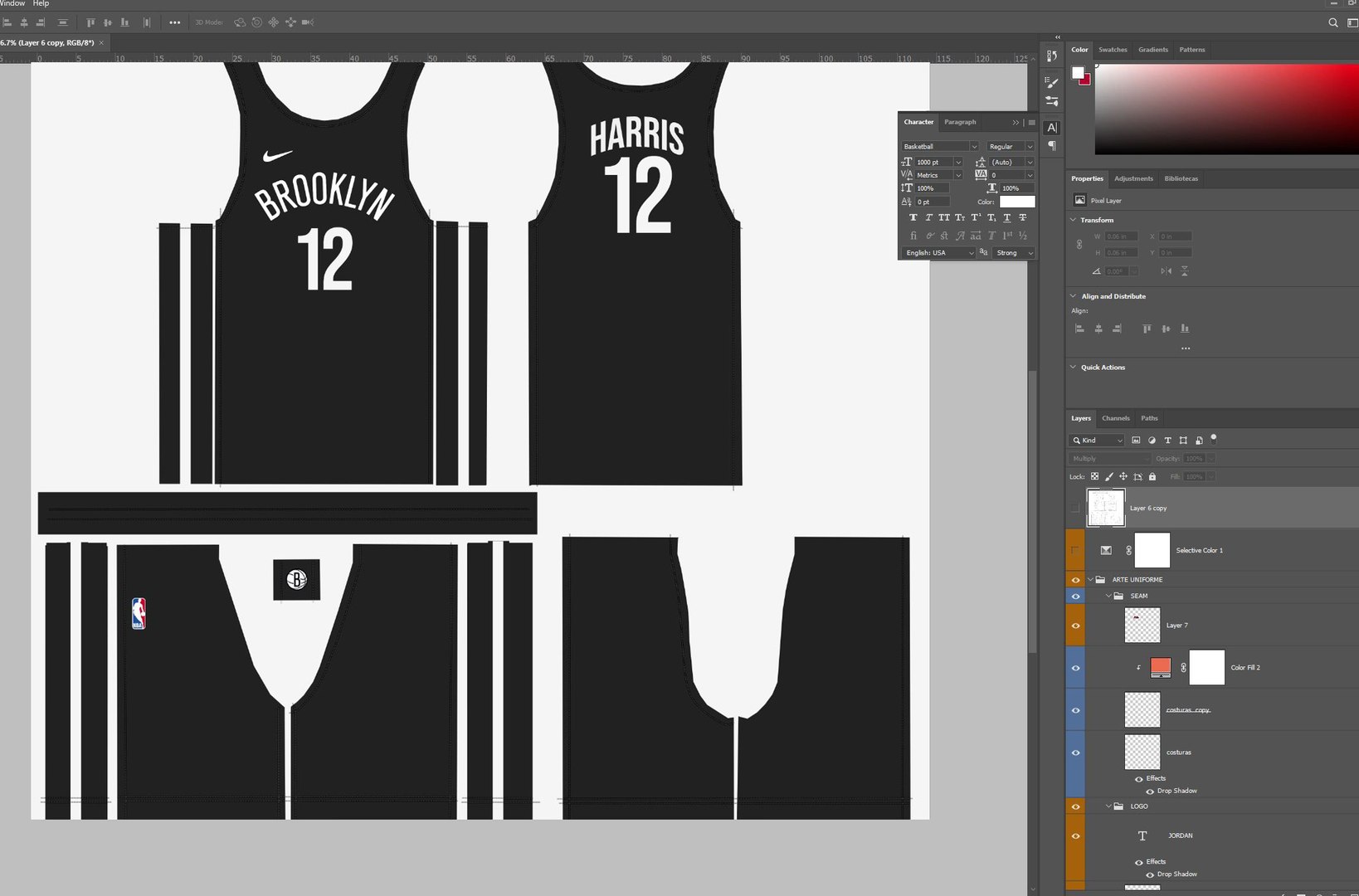Open the Basketball font family dropdown
This screenshot has height=896, width=1359.
point(974,147)
